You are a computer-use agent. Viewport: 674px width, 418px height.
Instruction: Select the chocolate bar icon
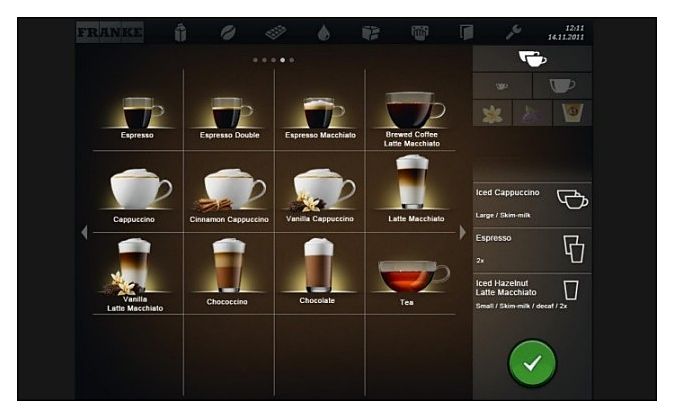pos(276,33)
